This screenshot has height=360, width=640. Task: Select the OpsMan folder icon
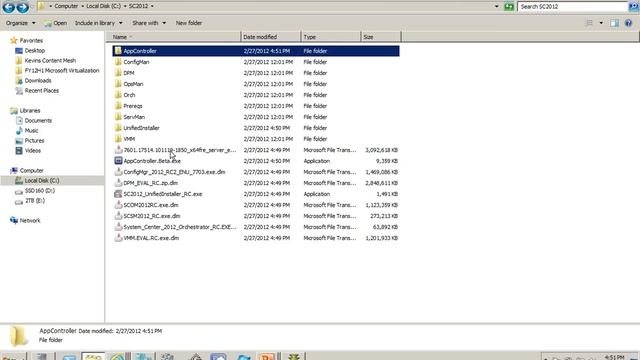pyautogui.click(x=118, y=84)
